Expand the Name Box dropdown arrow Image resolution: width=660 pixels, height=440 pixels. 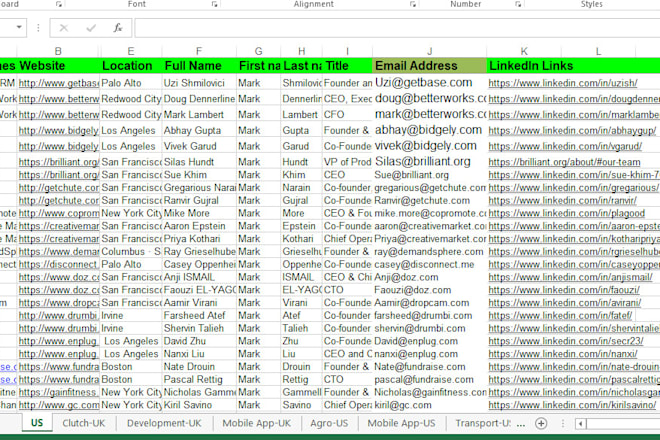coord(19,27)
